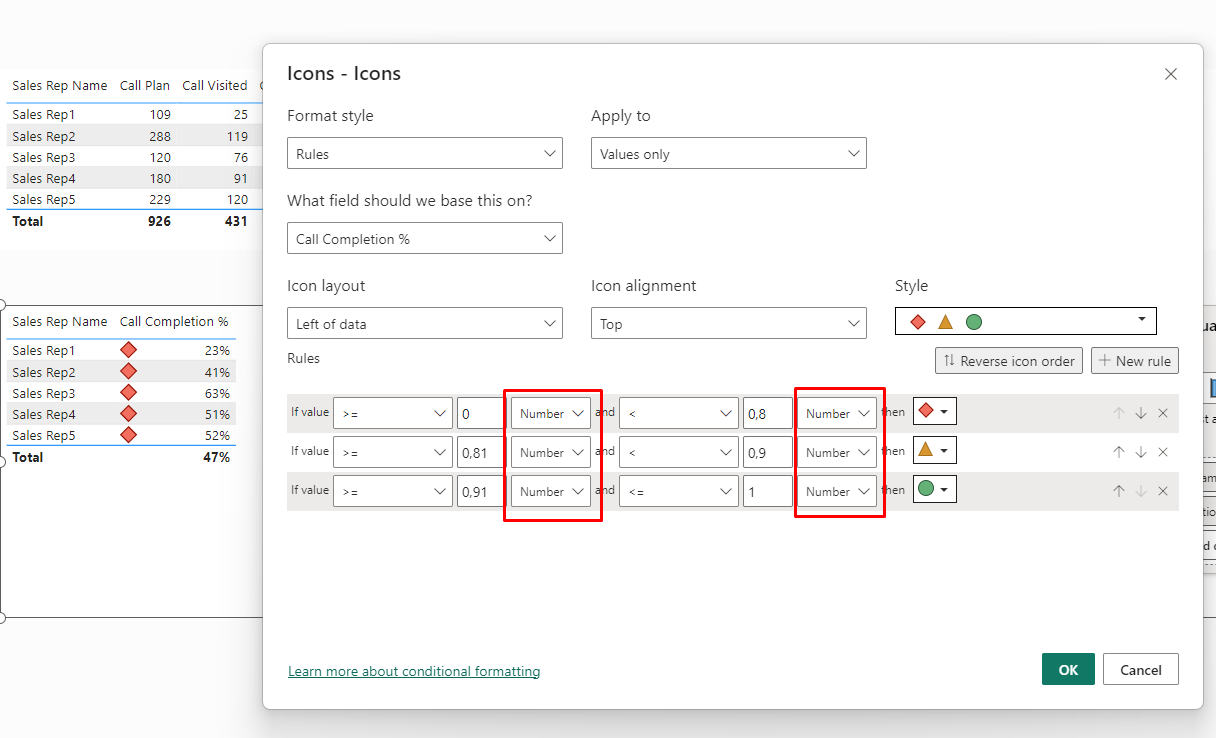
Task: Open second rule's first Number type dropdown
Action: pos(551,452)
